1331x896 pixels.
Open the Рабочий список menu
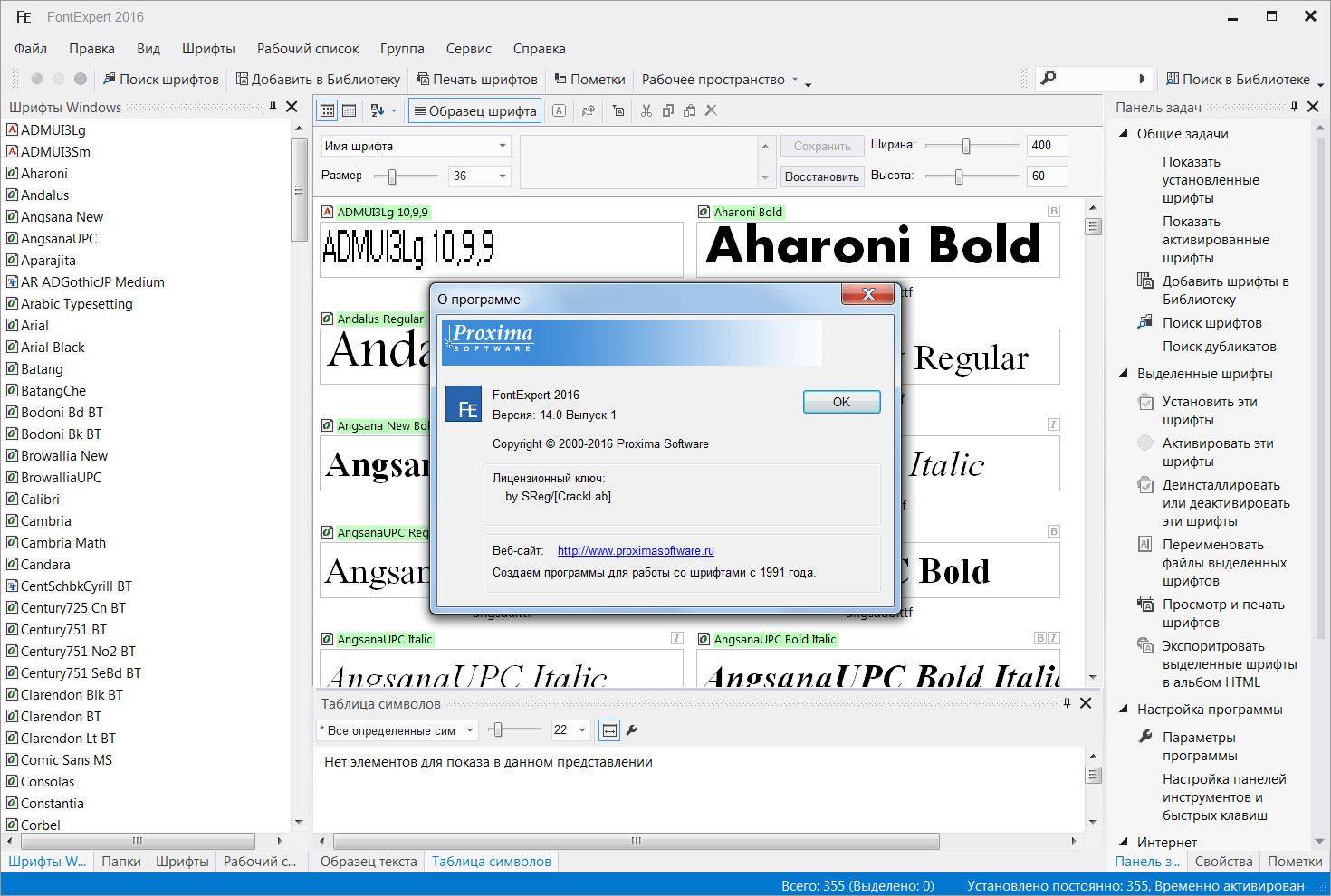pos(308,48)
